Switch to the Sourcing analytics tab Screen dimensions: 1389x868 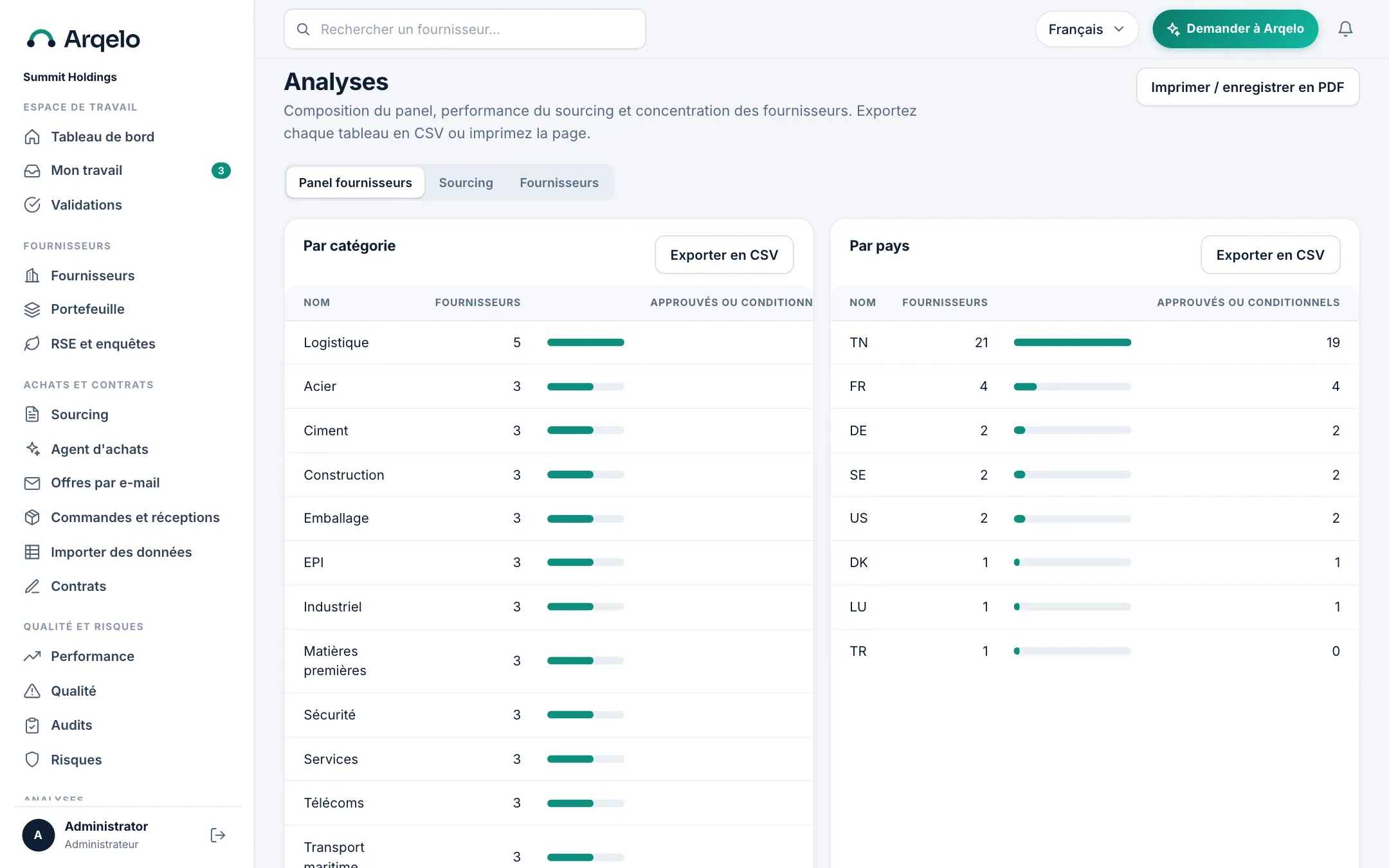pos(466,183)
